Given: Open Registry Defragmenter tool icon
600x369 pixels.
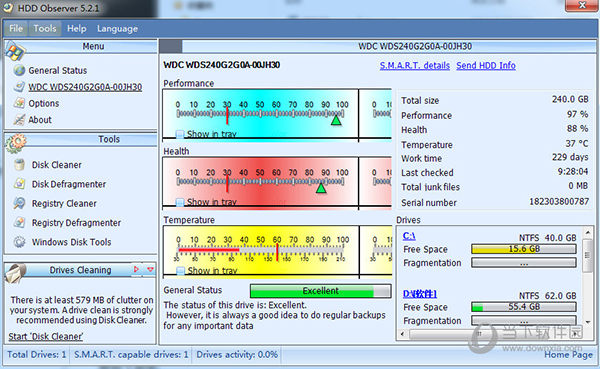Looking at the screenshot, I should 19,222.
